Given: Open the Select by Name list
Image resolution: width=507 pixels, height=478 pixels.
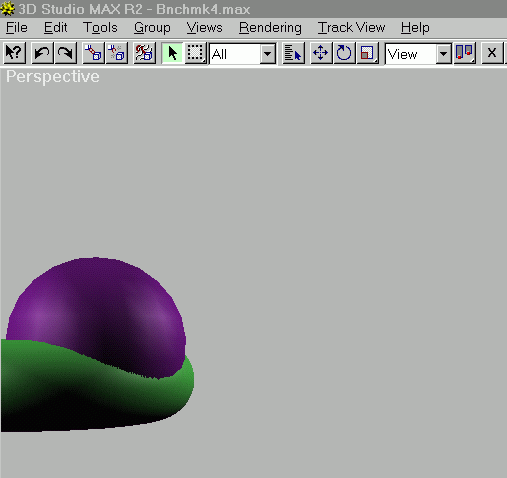Looking at the screenshot, I should tap(293, 53).
